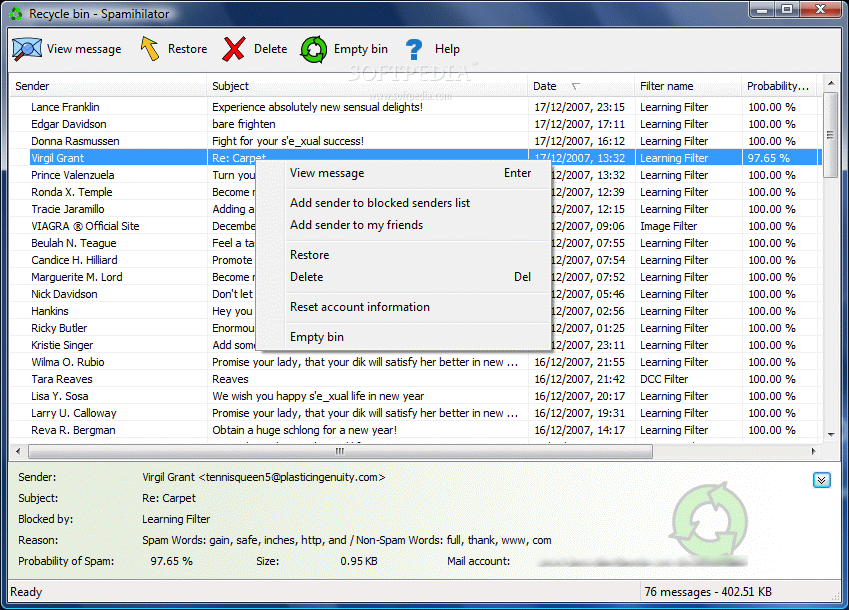
Task: Choose 'Add sender to blocked senders list'
Action: 380,203
